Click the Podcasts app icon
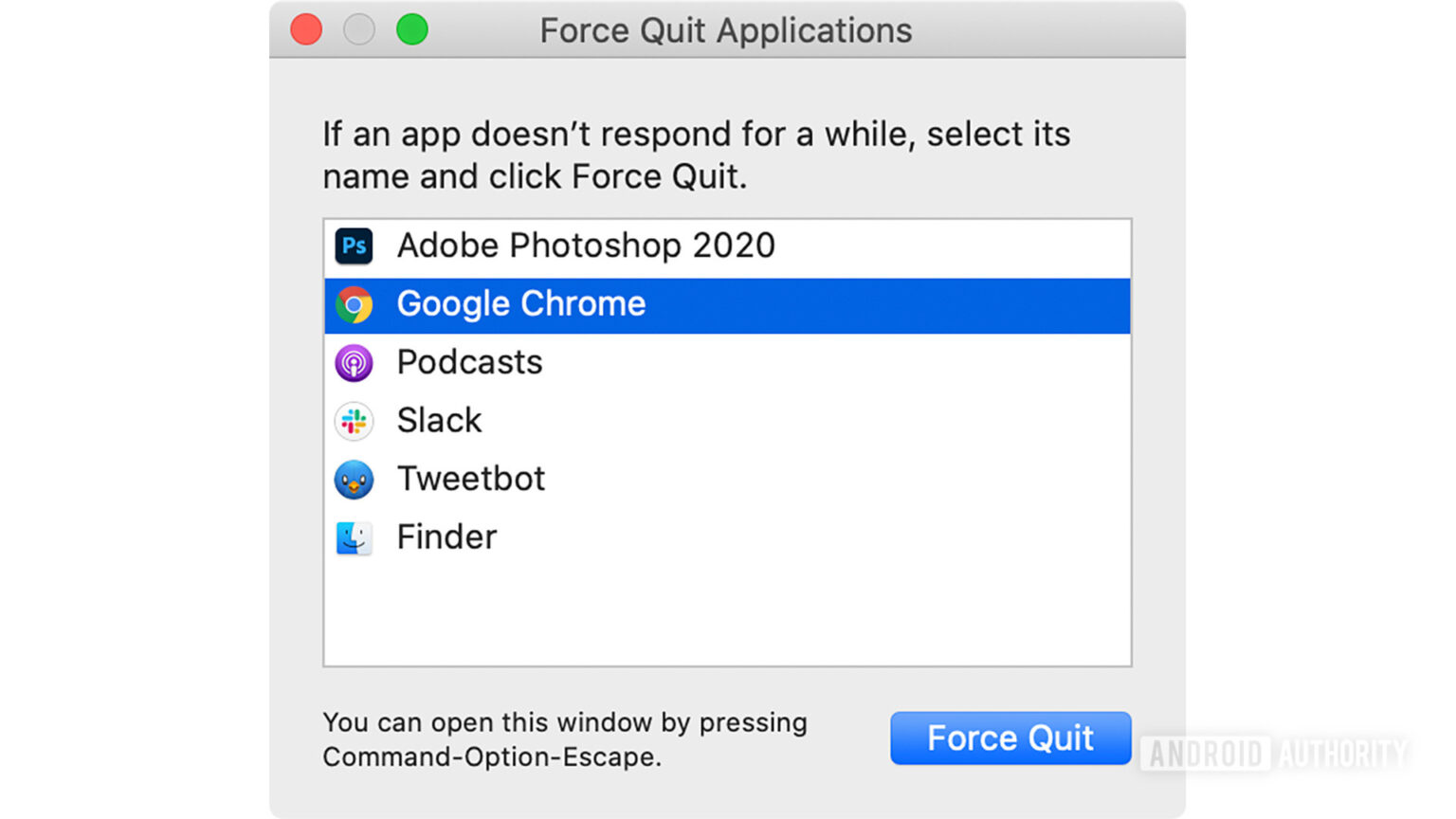1456x819 pixels. tap(354, 363)
